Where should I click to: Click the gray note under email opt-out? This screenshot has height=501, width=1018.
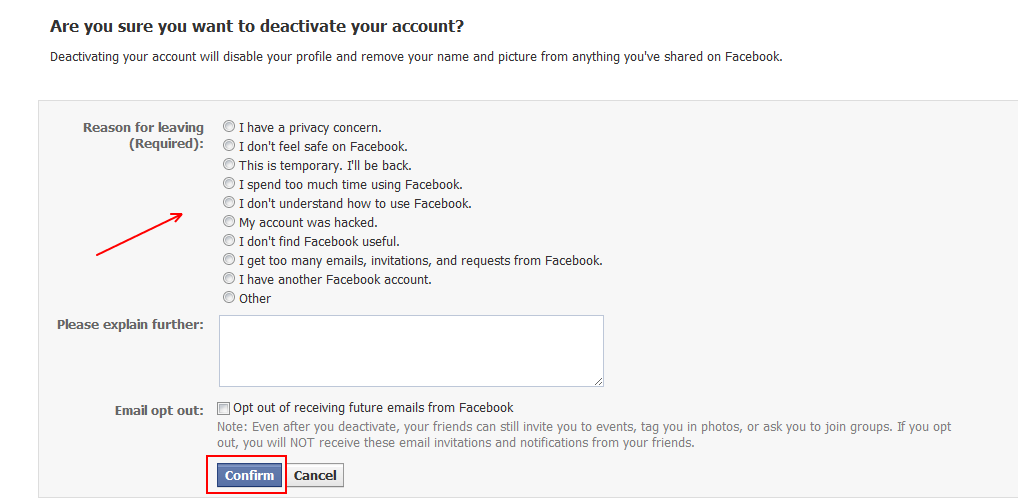pyautogui.click(x=584, y=434)
